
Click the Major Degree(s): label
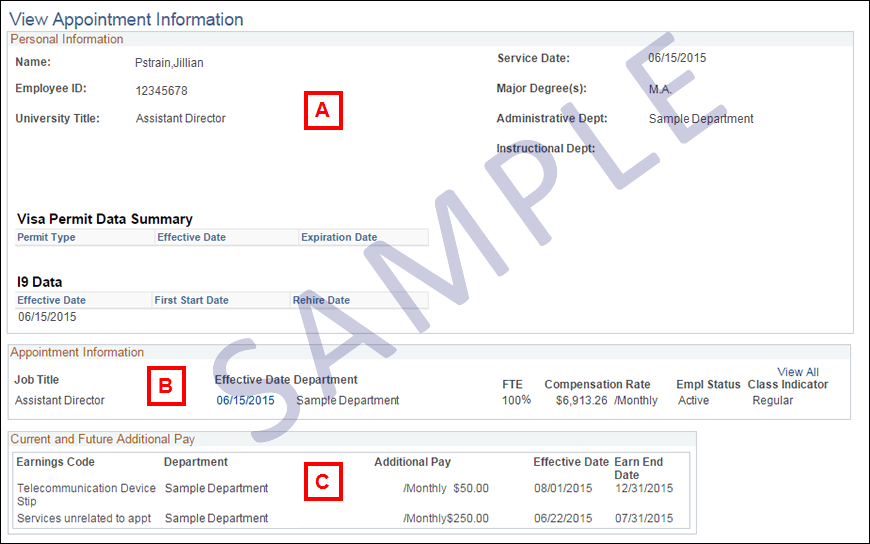pos(542,88)
